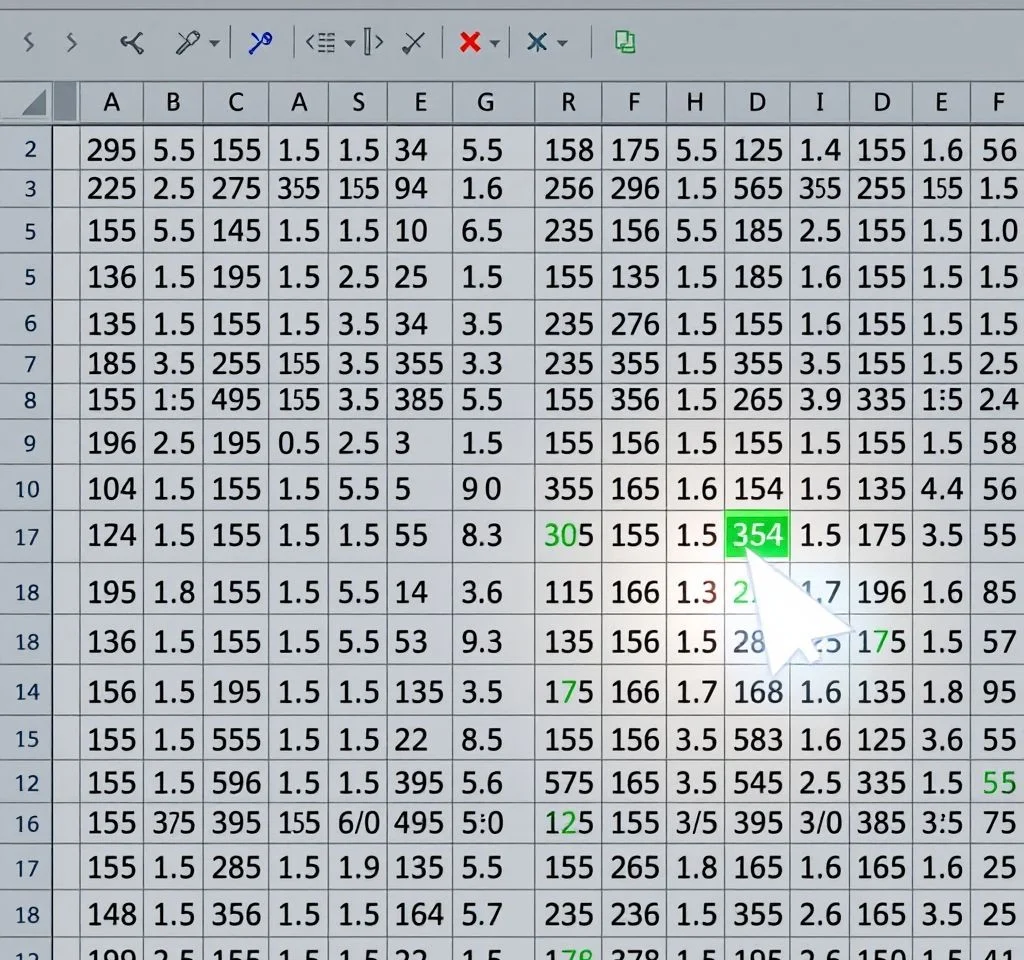Click the scissors cut icon in toolbar
The image size is (1024, 960).
point(132,42)
